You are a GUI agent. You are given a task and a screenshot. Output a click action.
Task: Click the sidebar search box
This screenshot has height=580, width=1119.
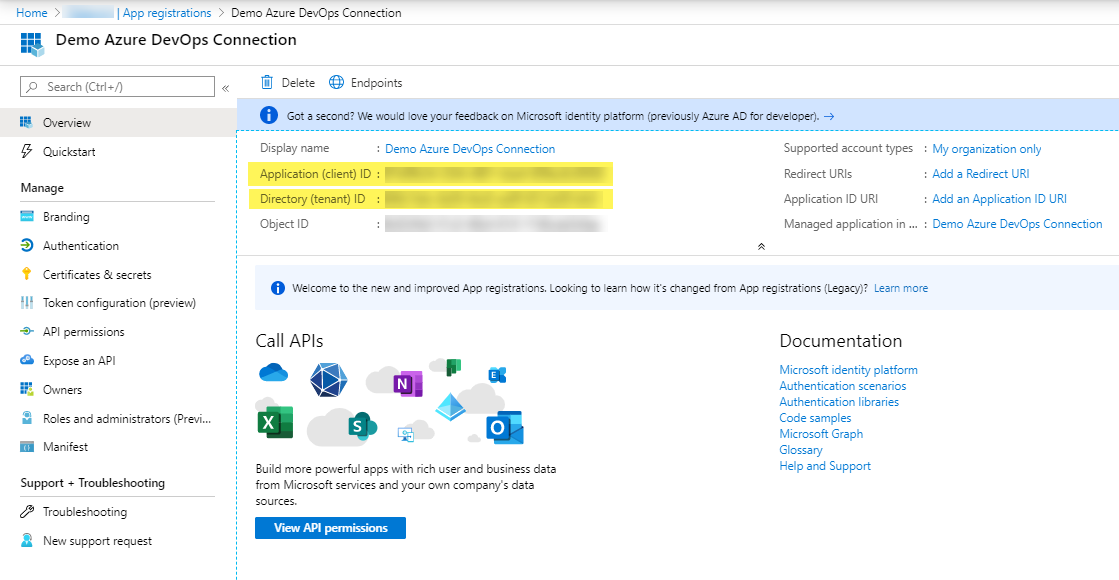tap(115, 86)
